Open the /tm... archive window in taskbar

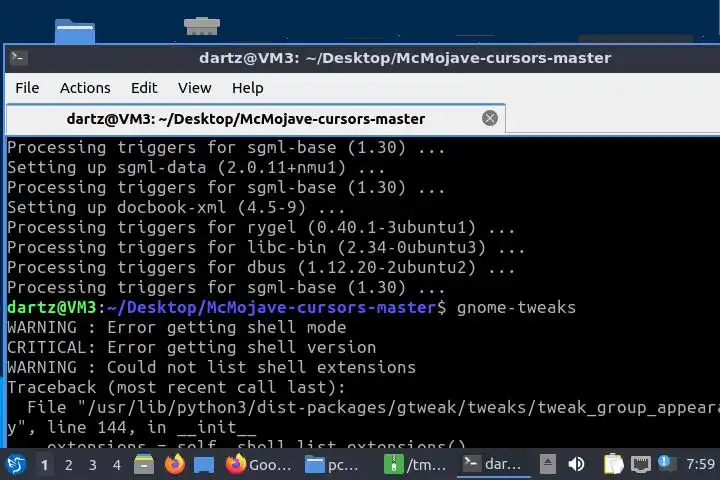pos(415,465)
